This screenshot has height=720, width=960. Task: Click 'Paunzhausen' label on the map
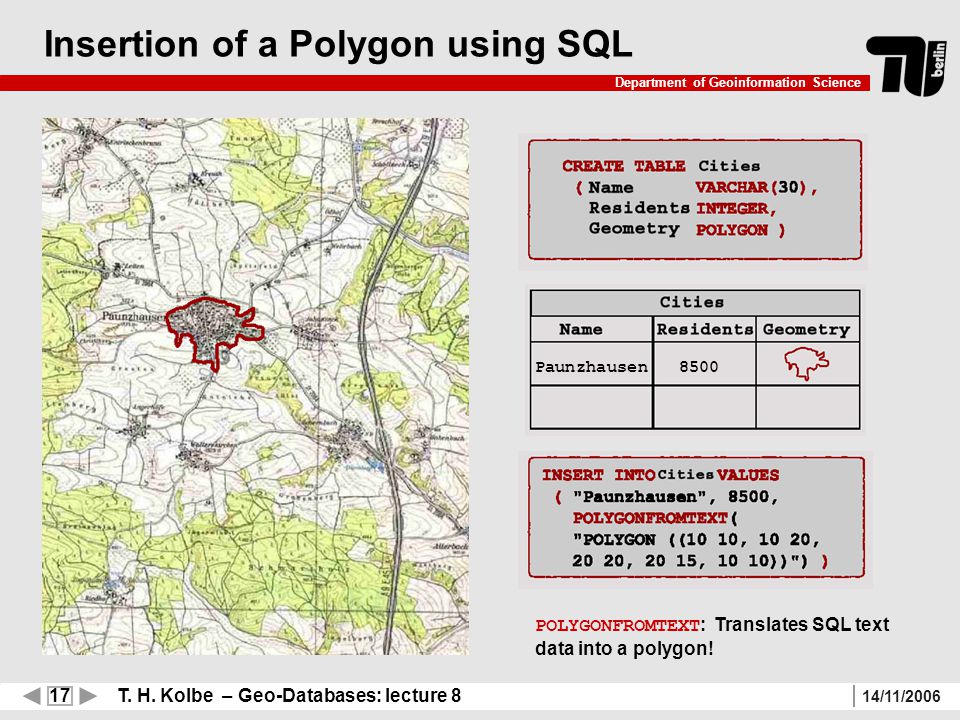tap(132, 317)
